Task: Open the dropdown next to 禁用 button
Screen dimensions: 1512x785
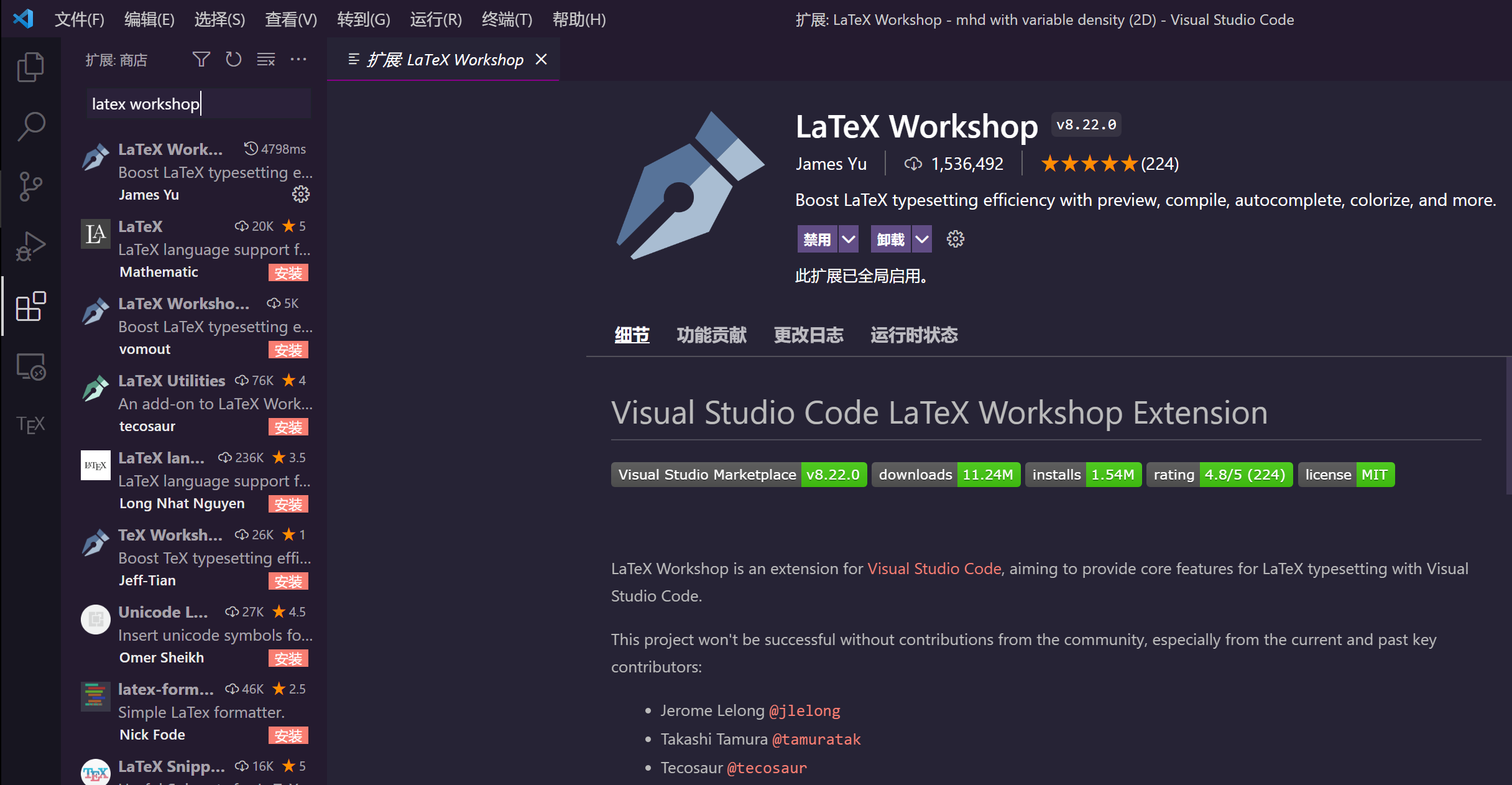Action: [848, 238]
